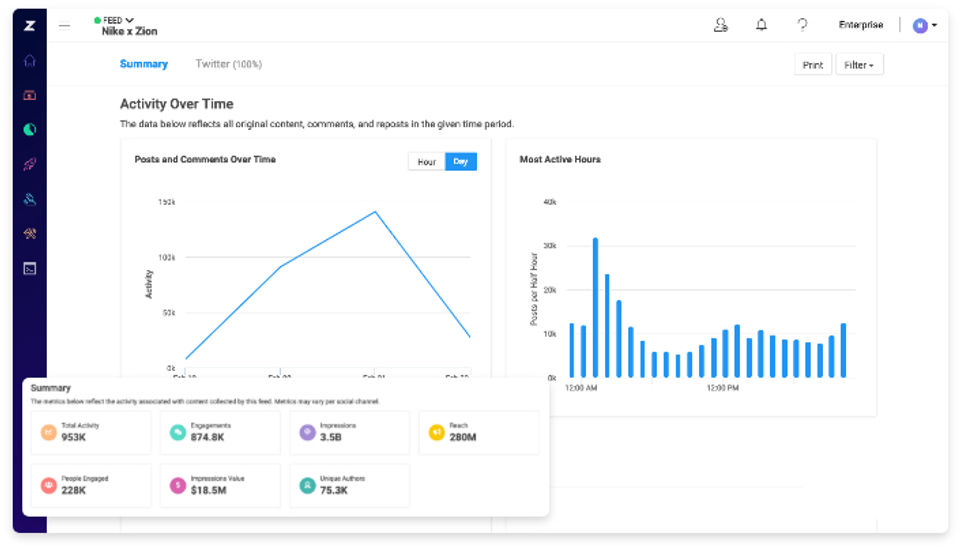Switch chart to Day view
Viewport: 960px width, 549px height.
pos(461,161)
